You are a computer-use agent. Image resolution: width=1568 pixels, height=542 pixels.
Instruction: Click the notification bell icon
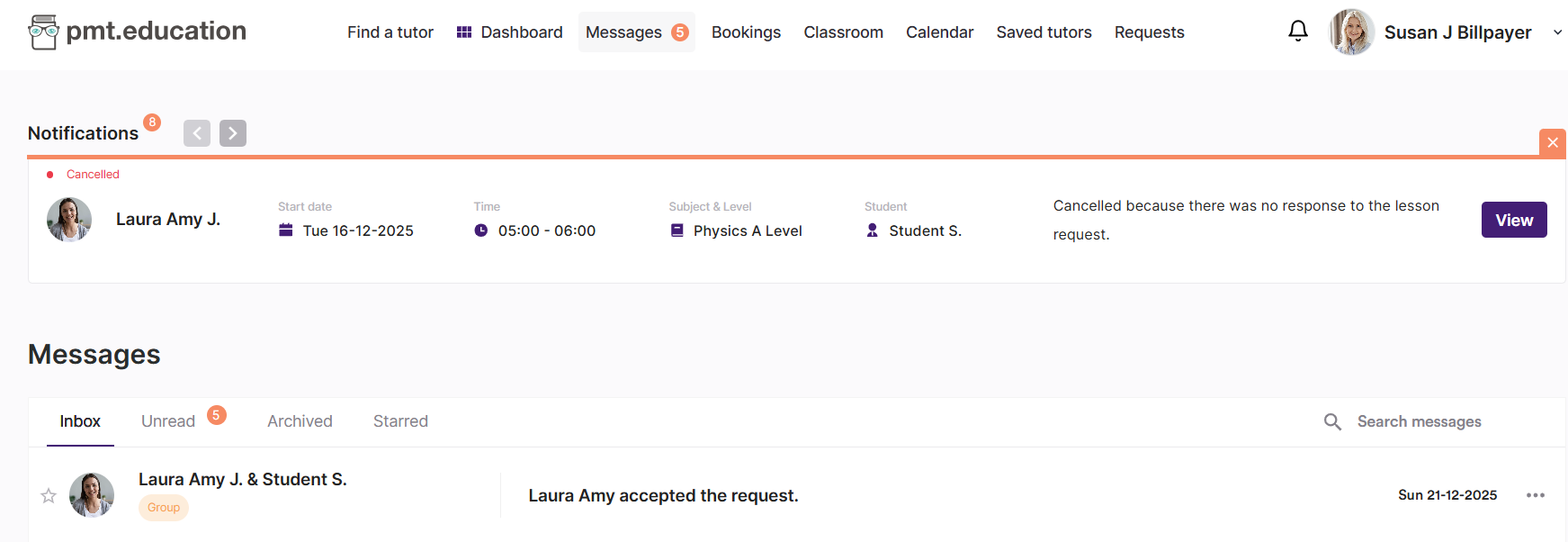click(x=1297, y=32)
